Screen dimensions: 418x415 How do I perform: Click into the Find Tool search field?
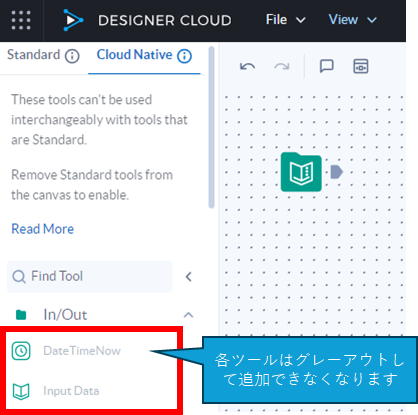tap(90, 276)
